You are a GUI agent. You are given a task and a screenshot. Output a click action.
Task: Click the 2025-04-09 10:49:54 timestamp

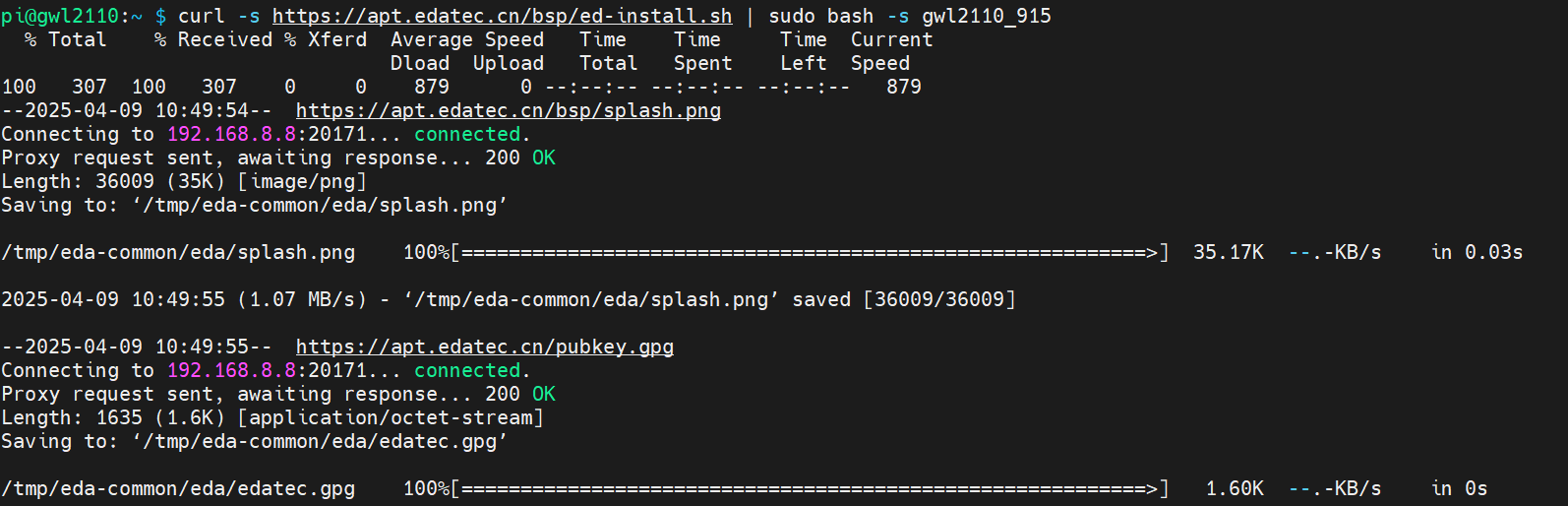[x=137, y=110]
